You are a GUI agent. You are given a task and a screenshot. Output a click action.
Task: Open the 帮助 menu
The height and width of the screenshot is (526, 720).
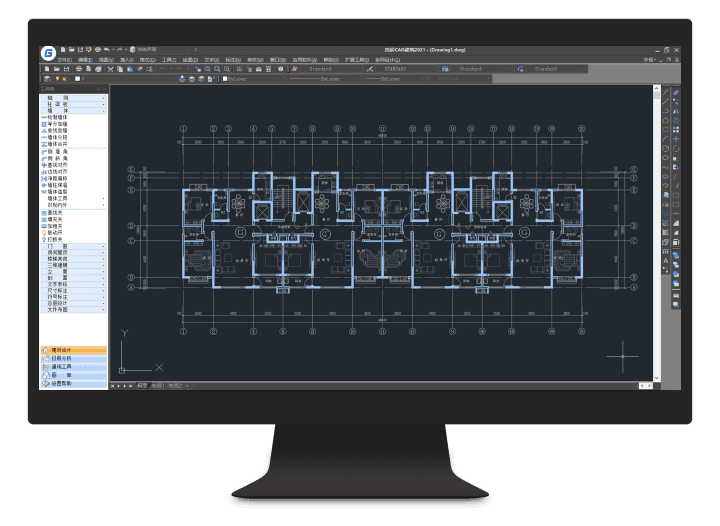tap(331, 60)
